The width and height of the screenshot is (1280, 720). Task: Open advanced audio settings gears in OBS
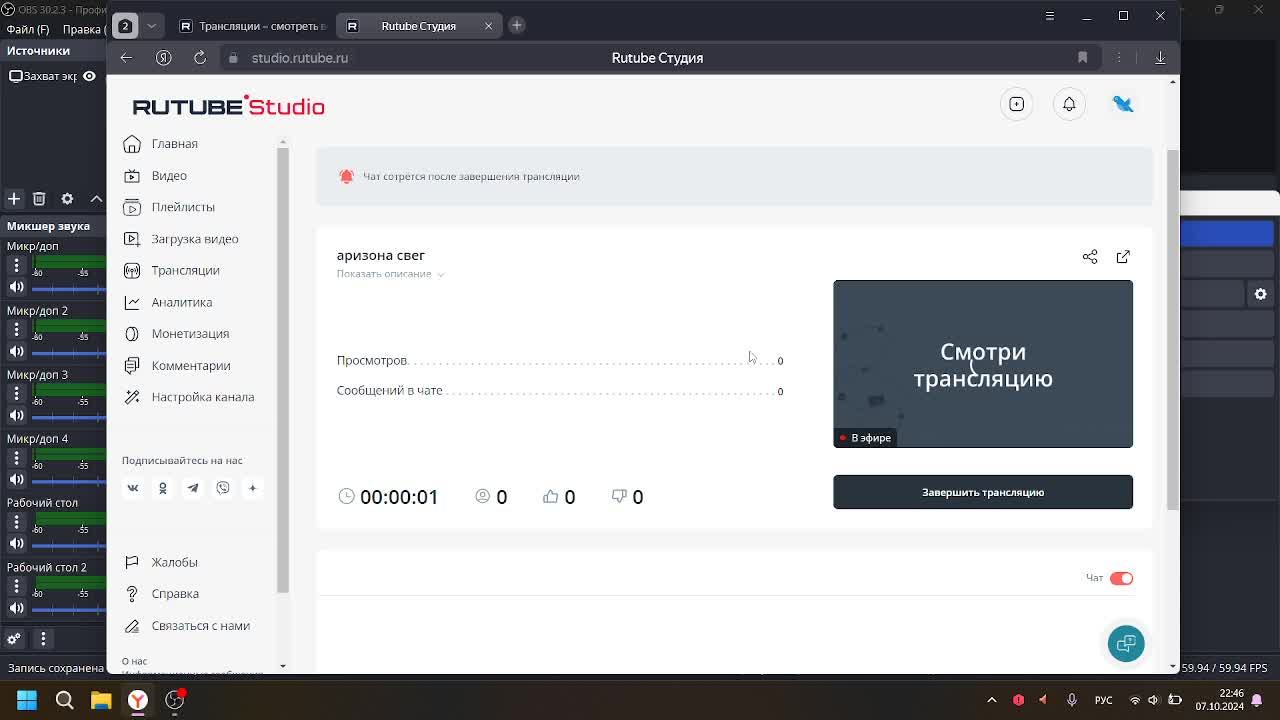(14, 638)
